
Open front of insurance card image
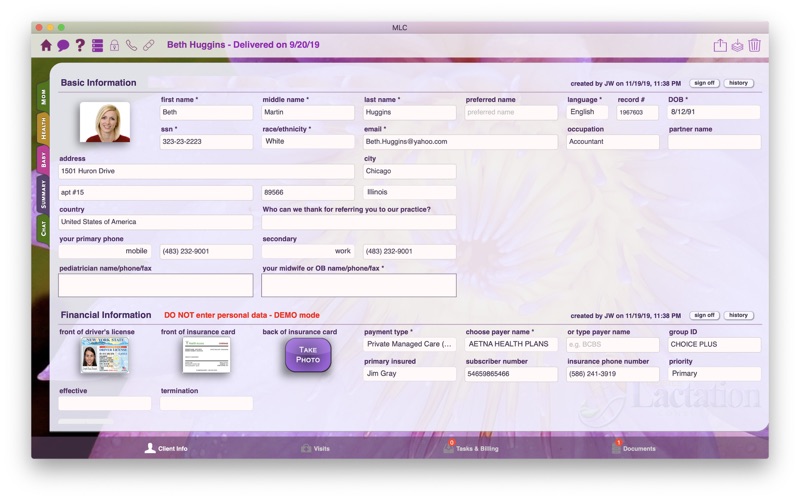[x=207, y=355]
